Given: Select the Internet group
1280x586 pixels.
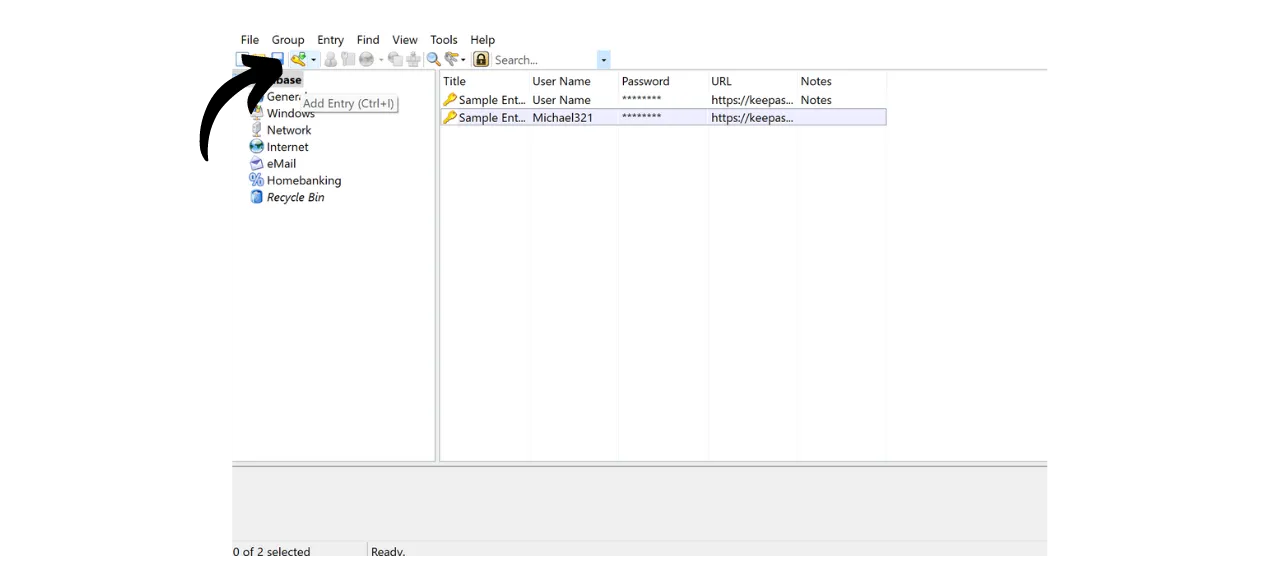Looking at the screenshot, I should click(287, 146).
